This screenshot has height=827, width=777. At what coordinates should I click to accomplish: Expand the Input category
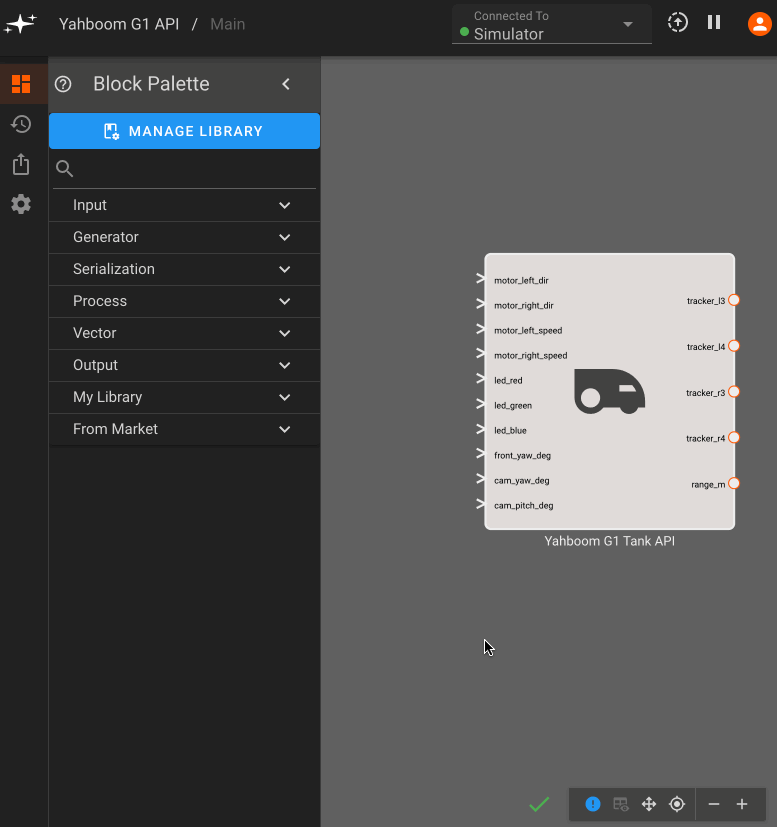[x=184, y=205]
